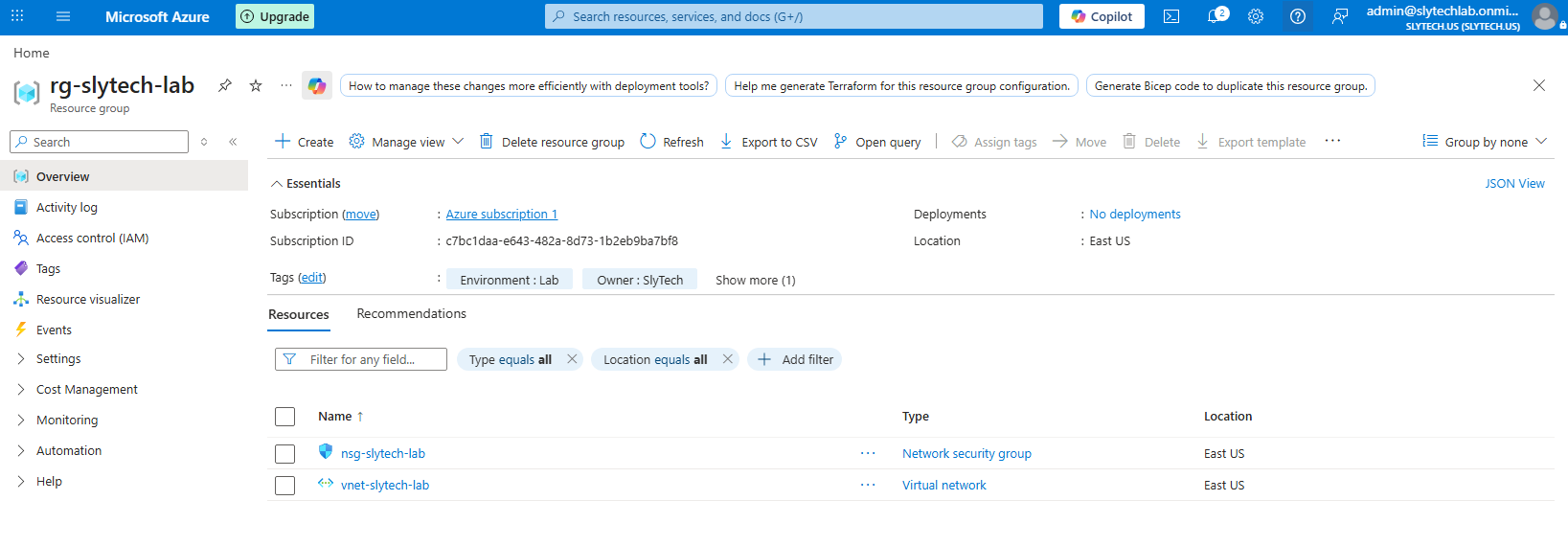
Task: Click the Create button
Action: [304, 142]
